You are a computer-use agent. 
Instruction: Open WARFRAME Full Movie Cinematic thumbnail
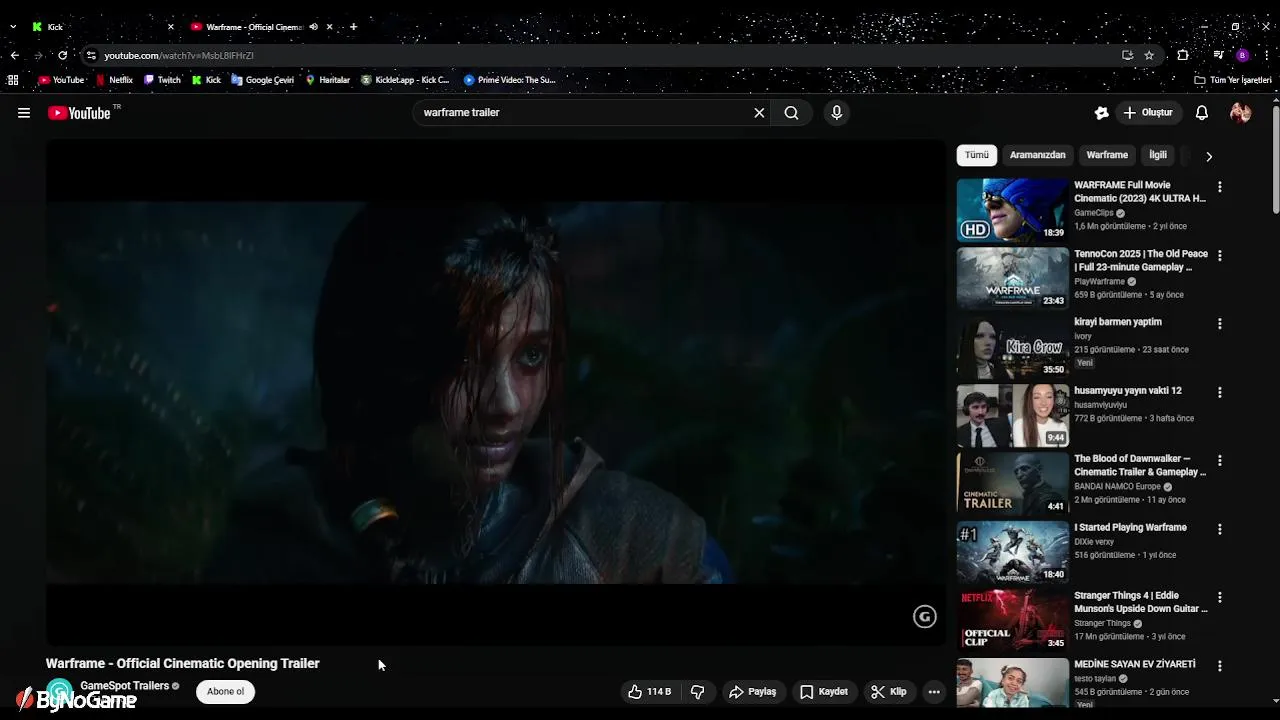click(1012, 210)
